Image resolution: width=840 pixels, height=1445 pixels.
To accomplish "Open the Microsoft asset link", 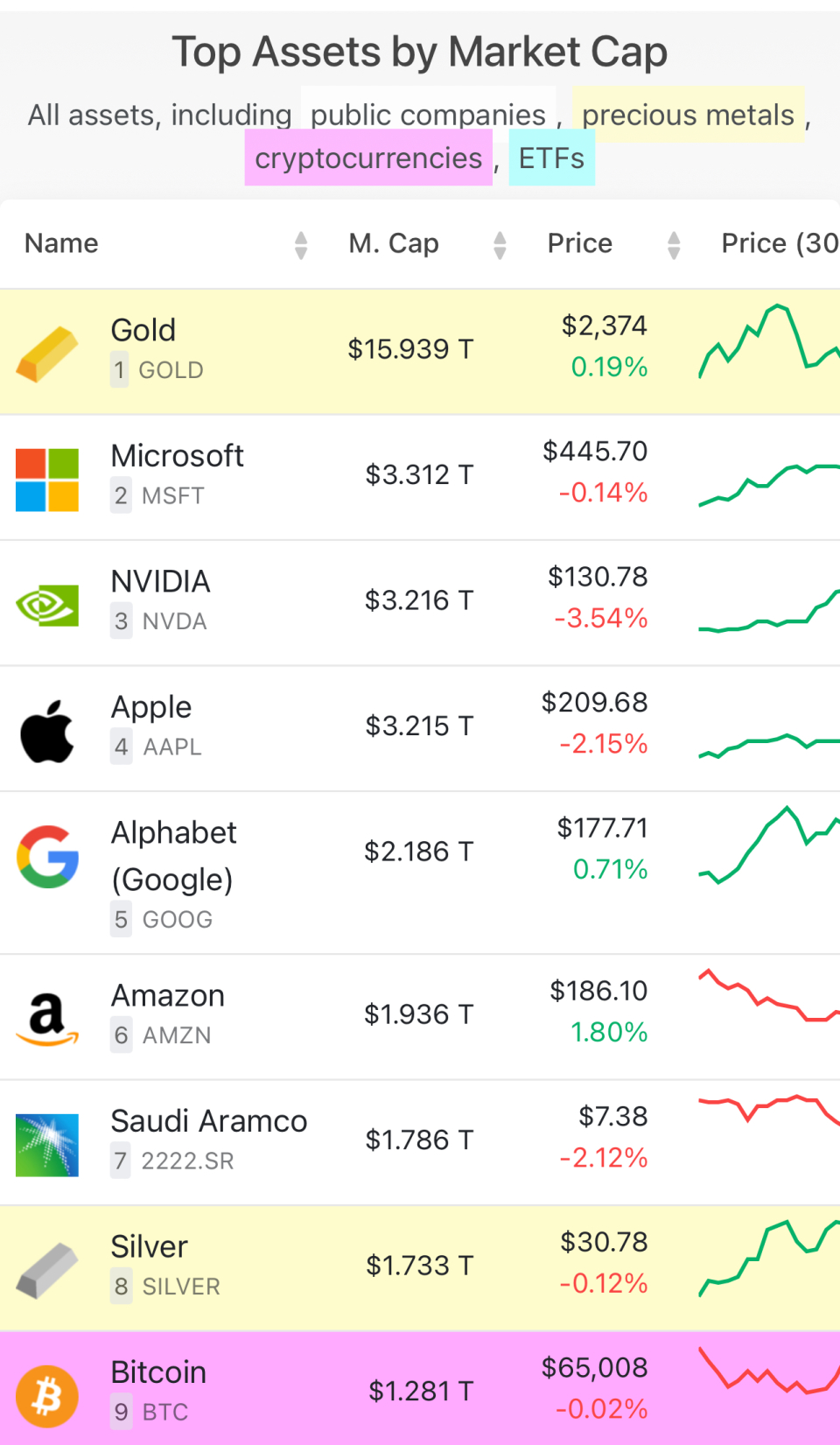I will [x=178, y=456].
